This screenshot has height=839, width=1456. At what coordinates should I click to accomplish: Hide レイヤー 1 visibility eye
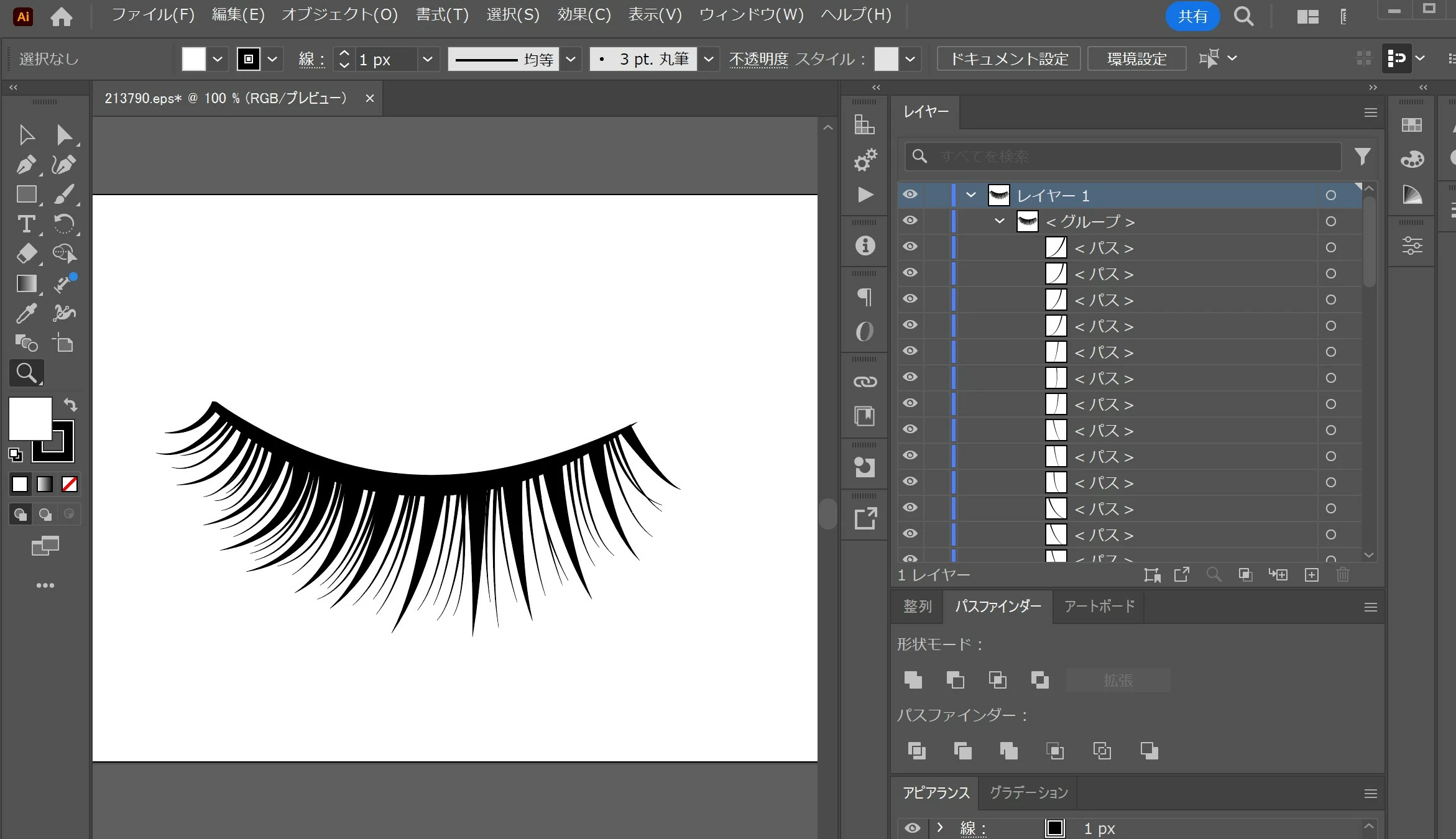coord(910,195)
